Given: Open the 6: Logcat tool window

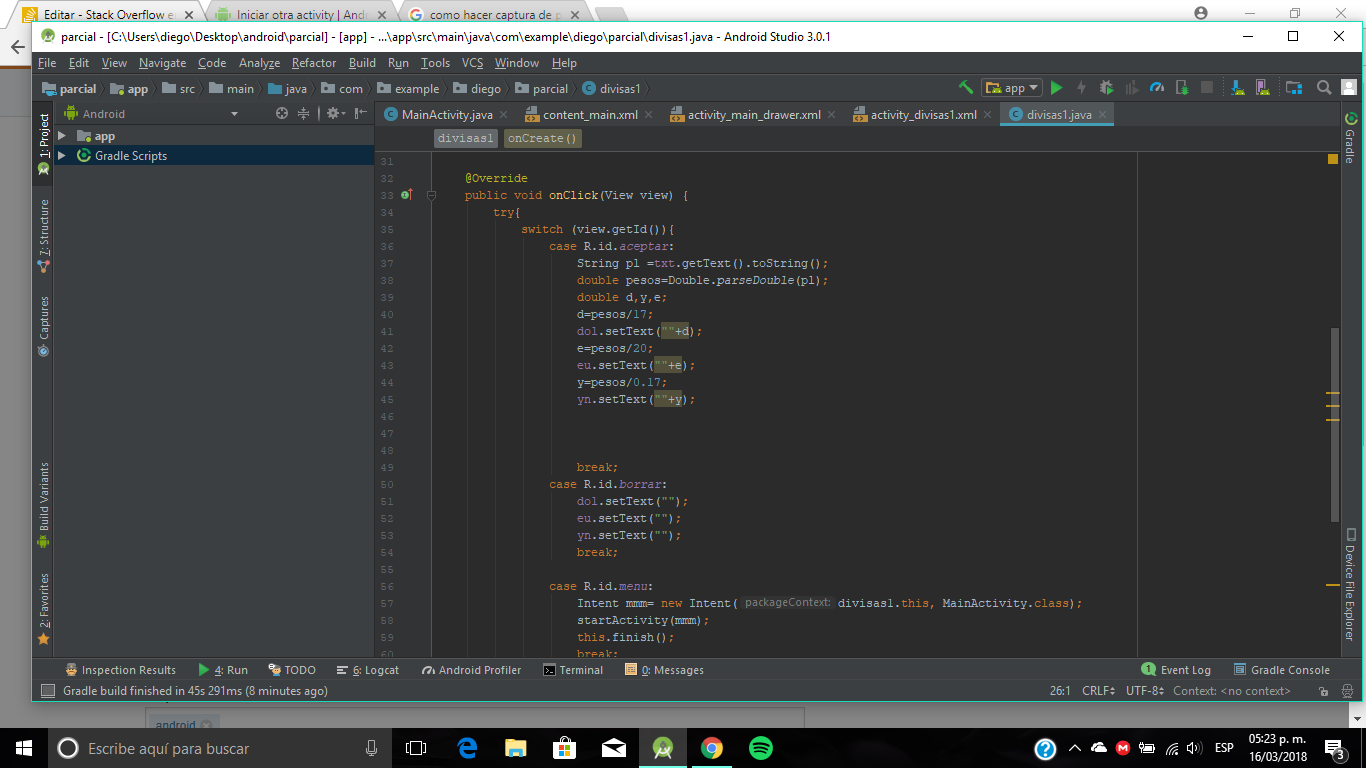Looking at the screenshot, I should (367, 670).
